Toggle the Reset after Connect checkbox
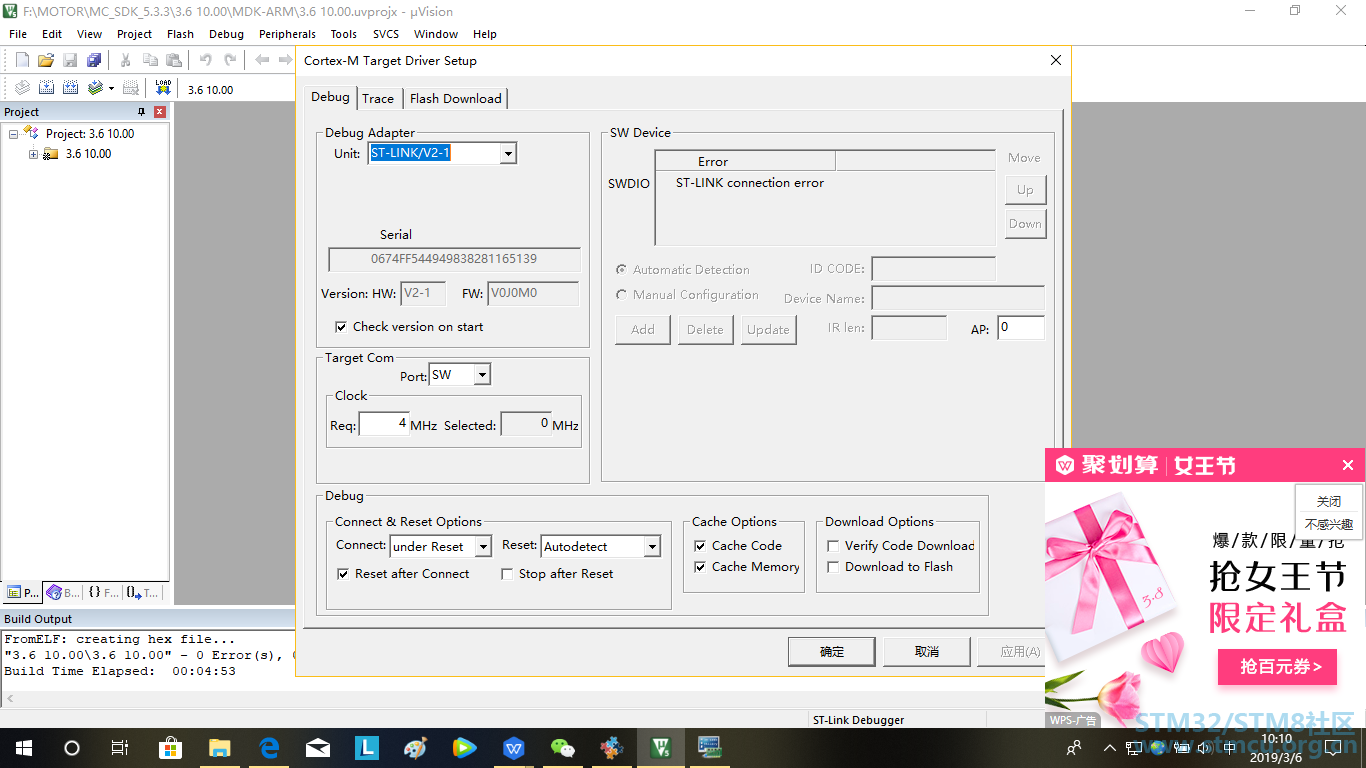 344,574
